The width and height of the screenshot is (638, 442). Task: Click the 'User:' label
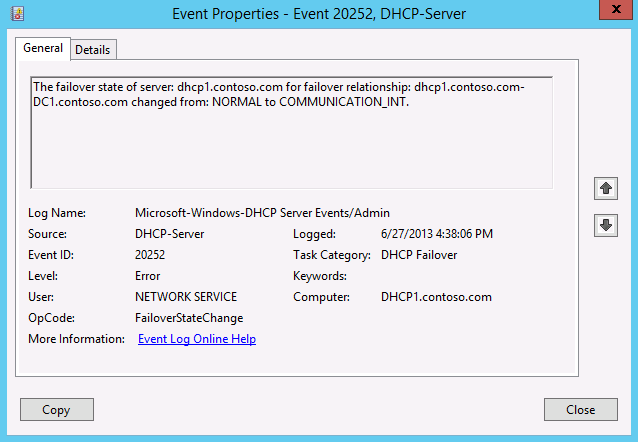tap(41, 297)
